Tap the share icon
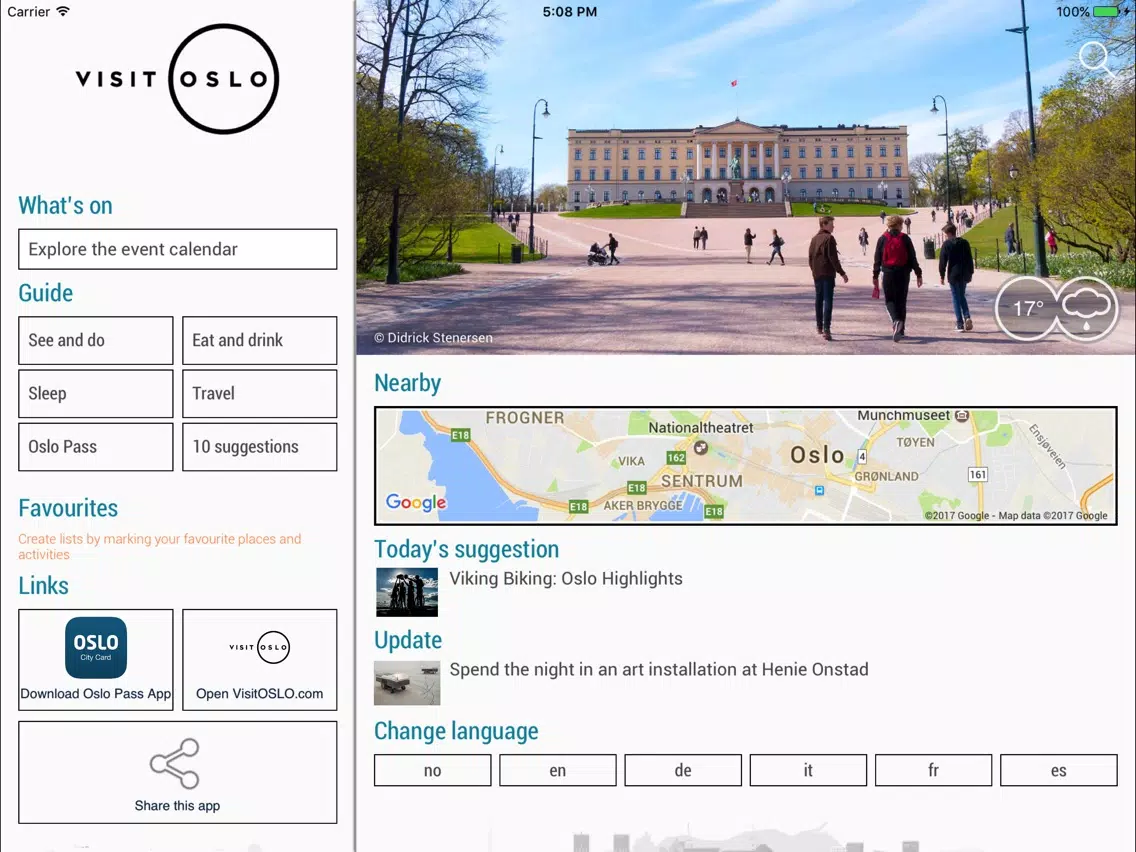 (175, 764)
